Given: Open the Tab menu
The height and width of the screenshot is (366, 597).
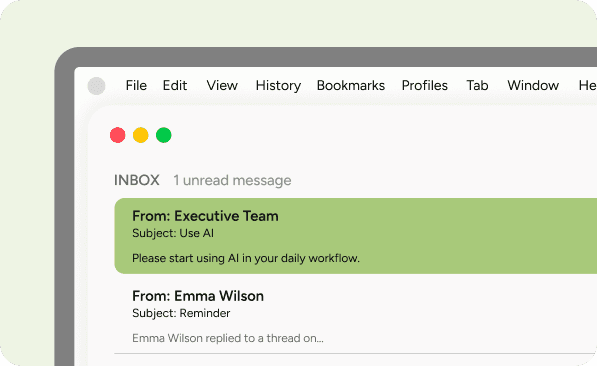Looking at the screenshot, I should tap(477, 85).
